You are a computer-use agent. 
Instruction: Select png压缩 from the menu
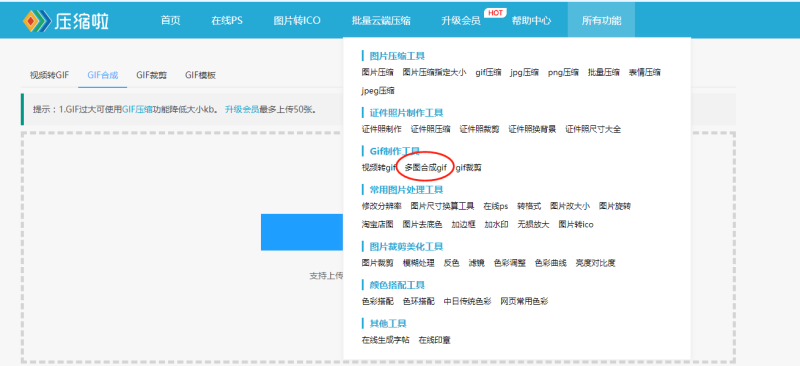point(563,72)
